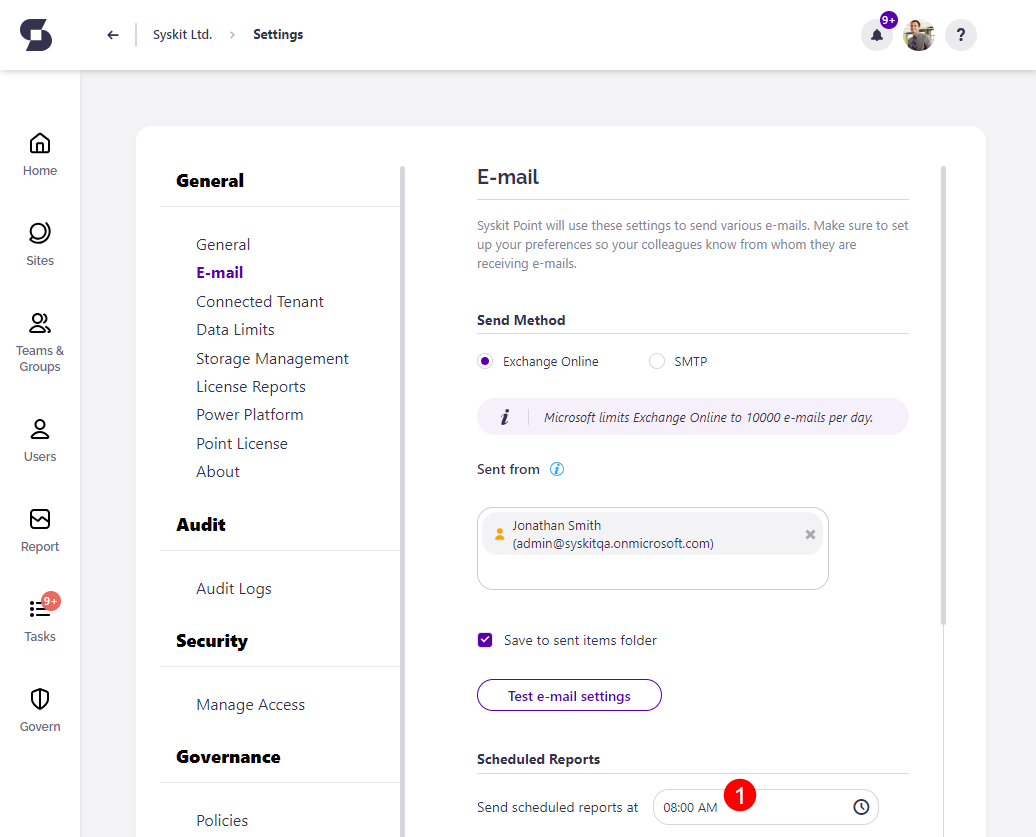Screen dimensions: 1036x837
Task: Open the Home section from the sidebar
Action: pyautogui.click(x=39, y=152)
